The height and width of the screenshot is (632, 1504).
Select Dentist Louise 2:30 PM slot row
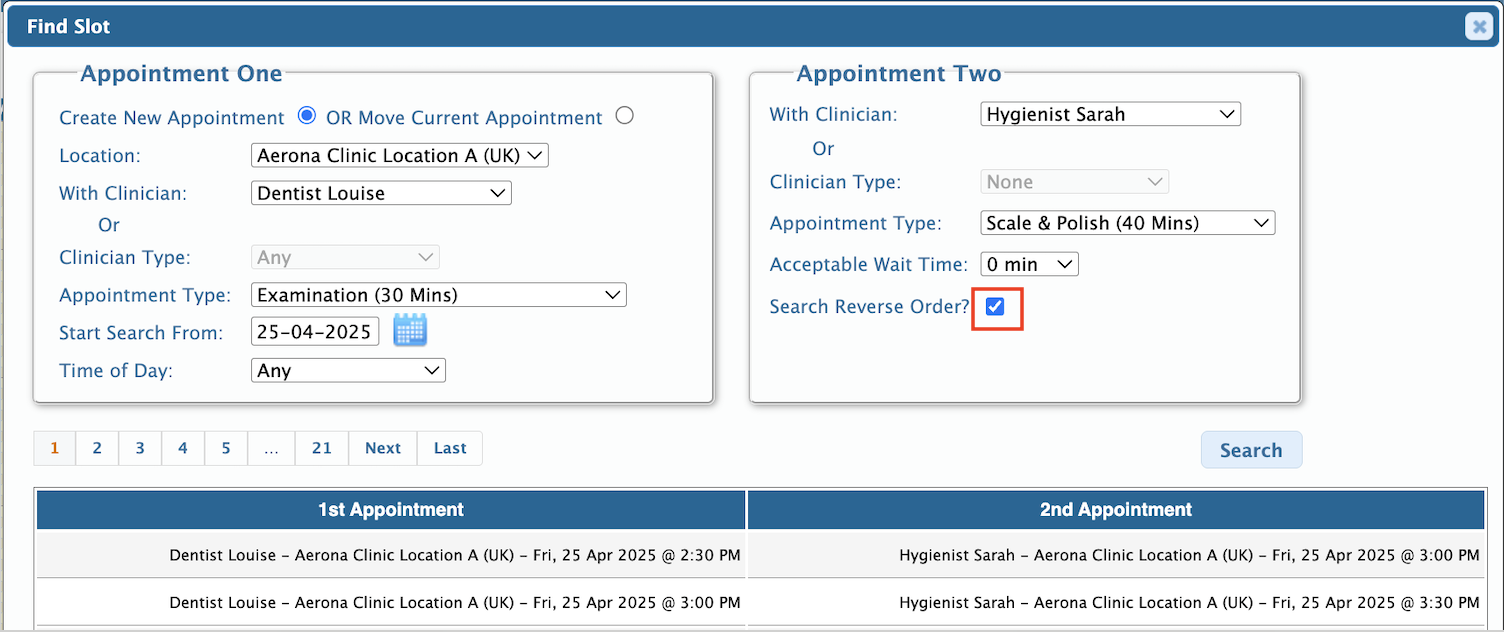pyautogui.click(x=391, y=555)
